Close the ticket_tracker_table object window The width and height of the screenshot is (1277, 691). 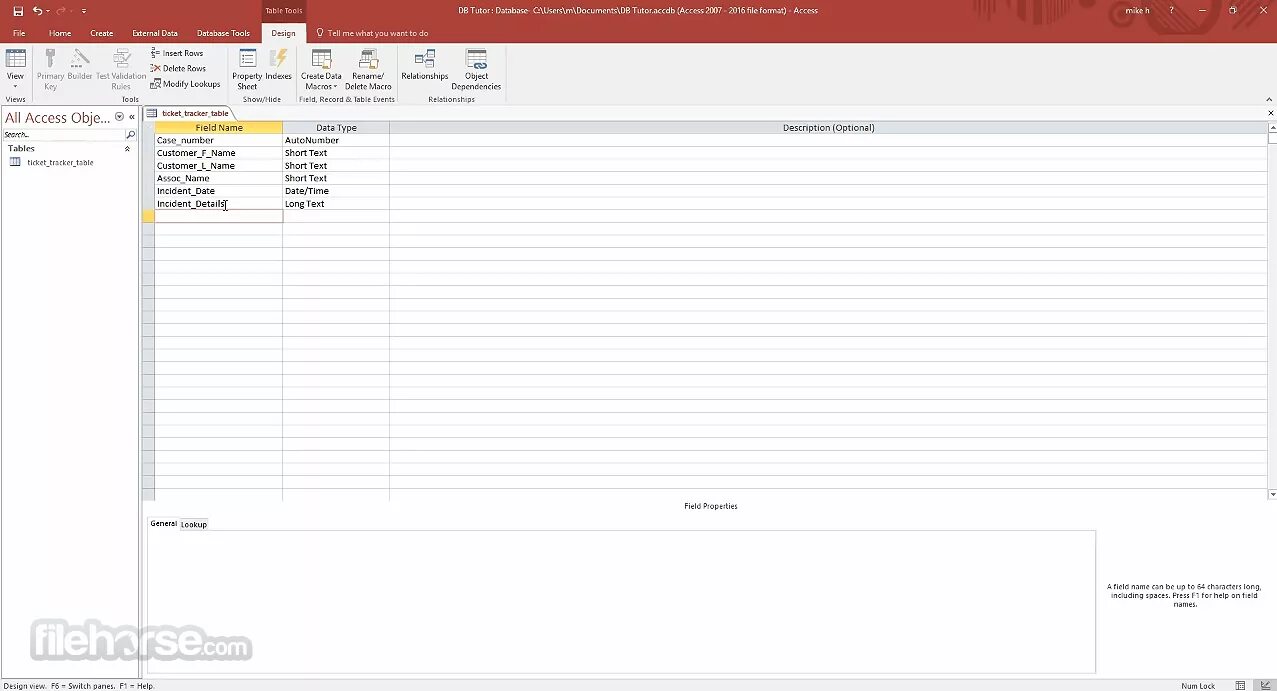(1271, 113)
